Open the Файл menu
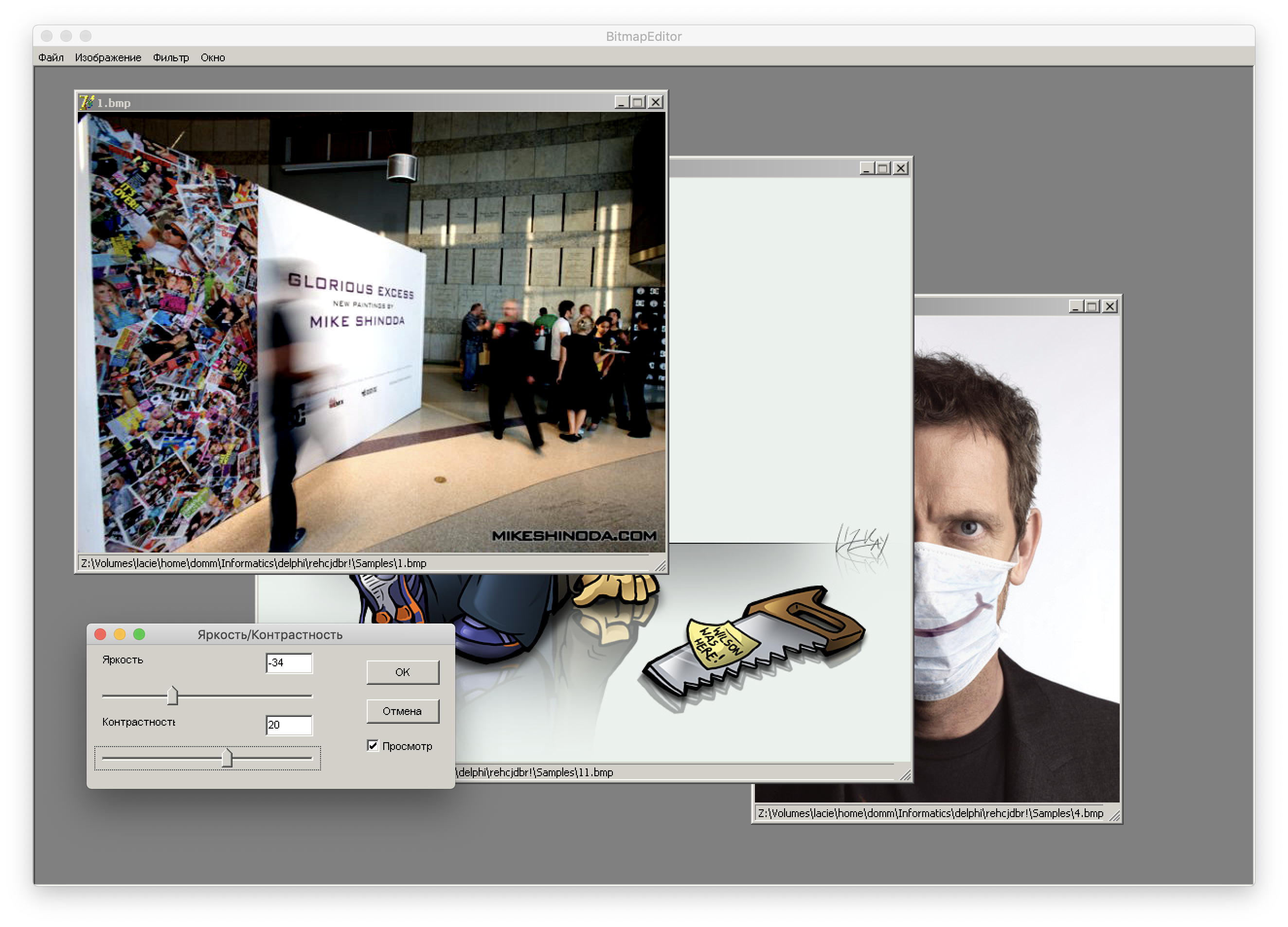1288x927 pixels. click(x=51, y=57)
